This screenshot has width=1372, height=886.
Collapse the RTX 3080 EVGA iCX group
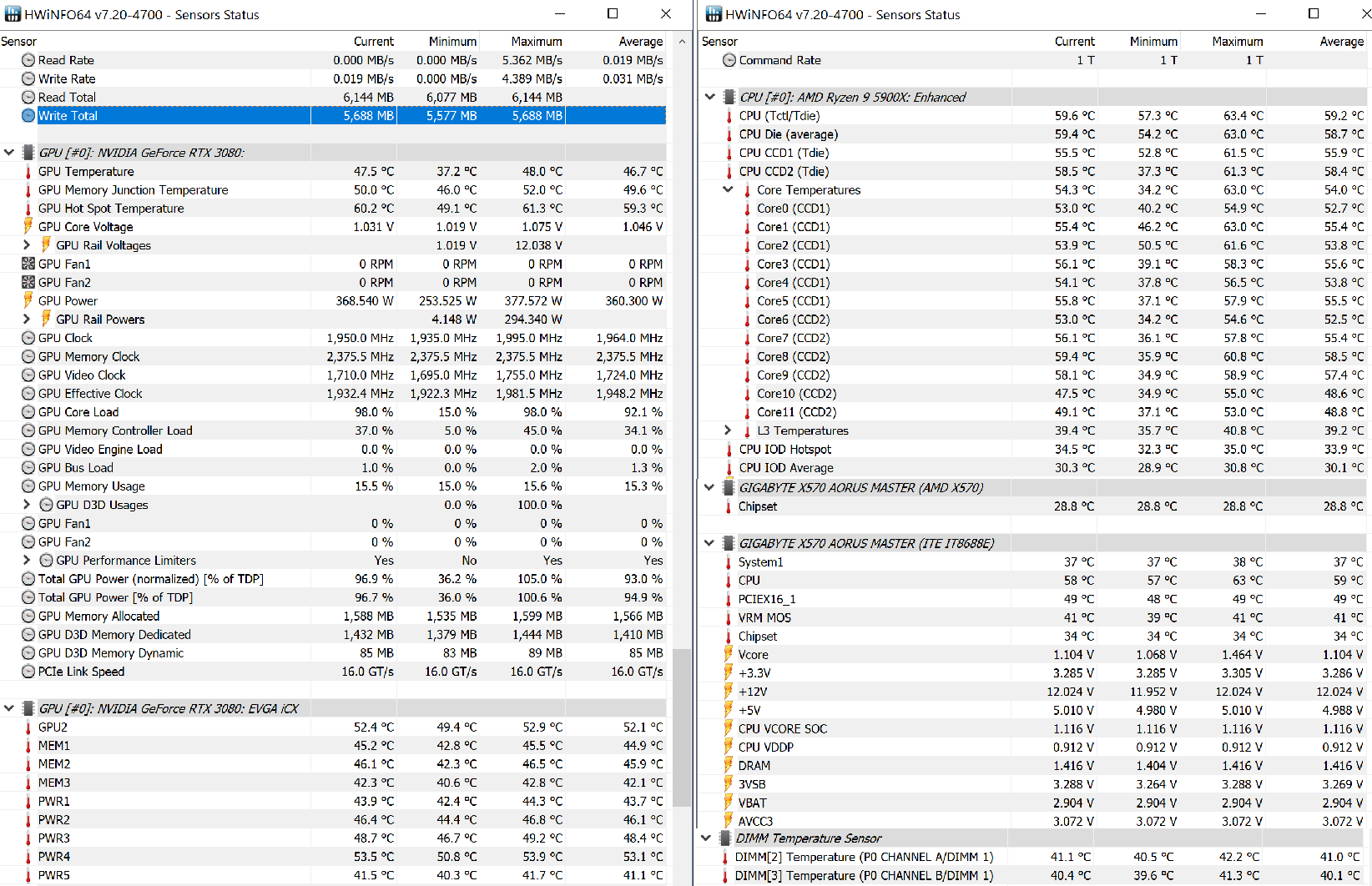pyautogui.click(x=9, y=708)
